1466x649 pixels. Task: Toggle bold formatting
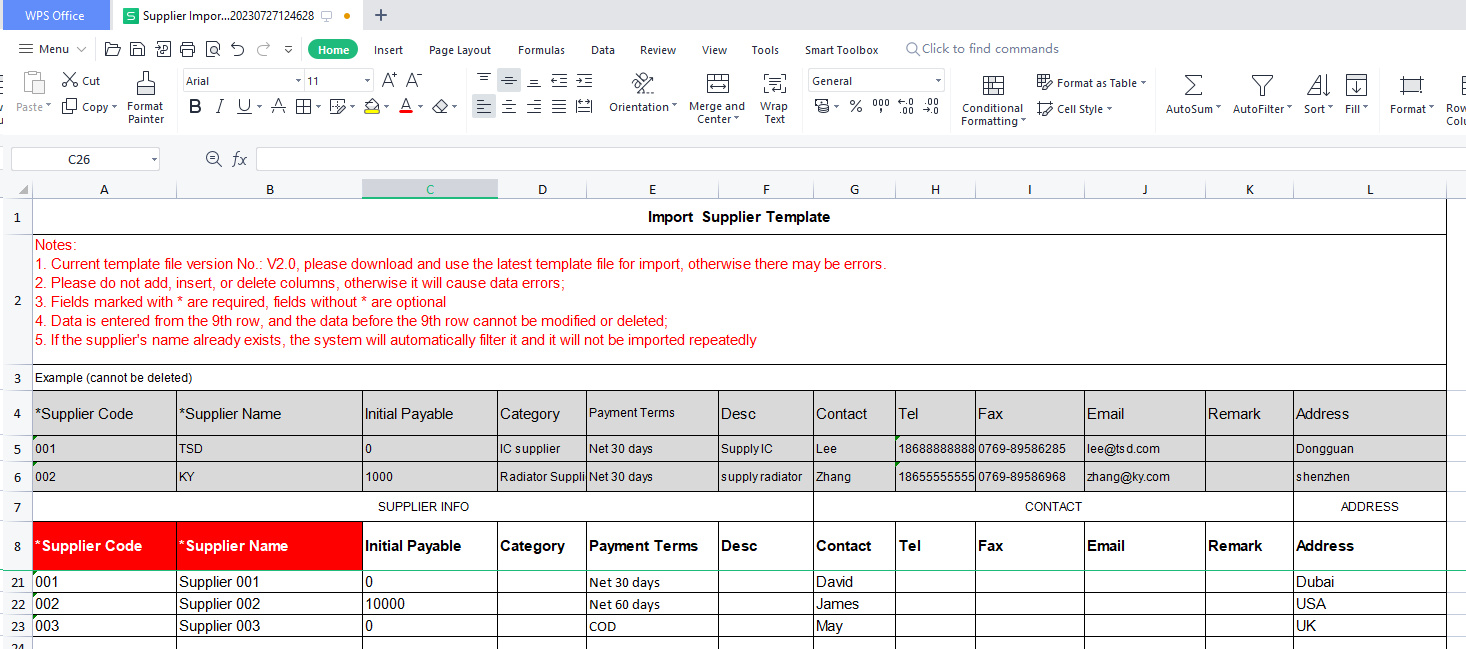click(195, 106)
